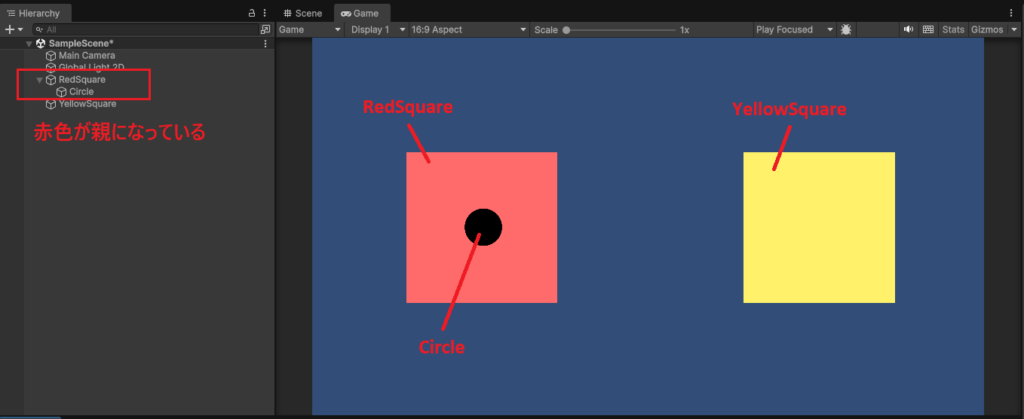Click the Scale slider handle

[x=566, y=30]
